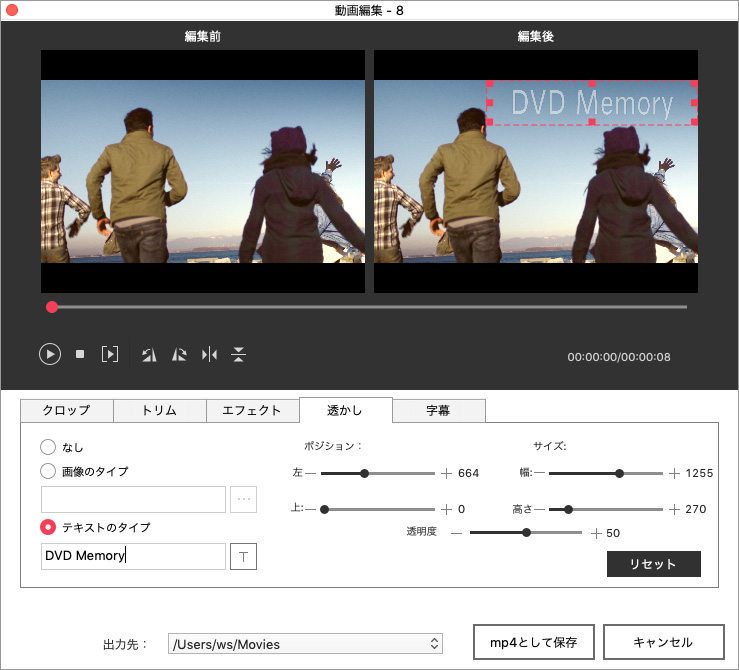The image size is (739, 670).
Task: Decrease watermark height with minus
Action: 539,509
